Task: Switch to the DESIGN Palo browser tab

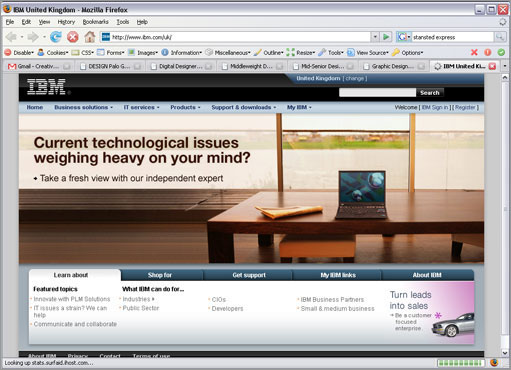Action: pos(109,66)
